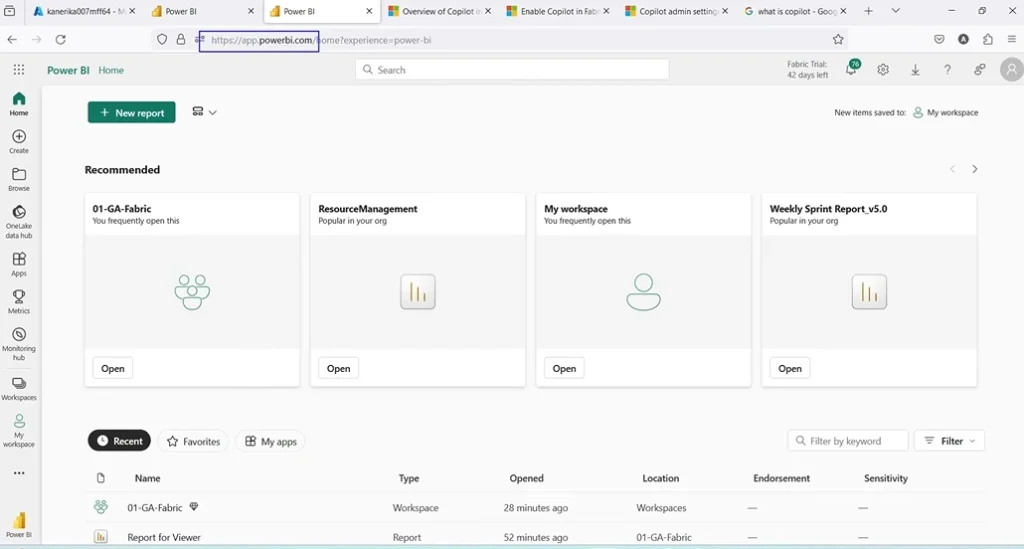Expand the Filter dropdown
The height and width of the screenshot is (549, 1024).
[950, 441]
